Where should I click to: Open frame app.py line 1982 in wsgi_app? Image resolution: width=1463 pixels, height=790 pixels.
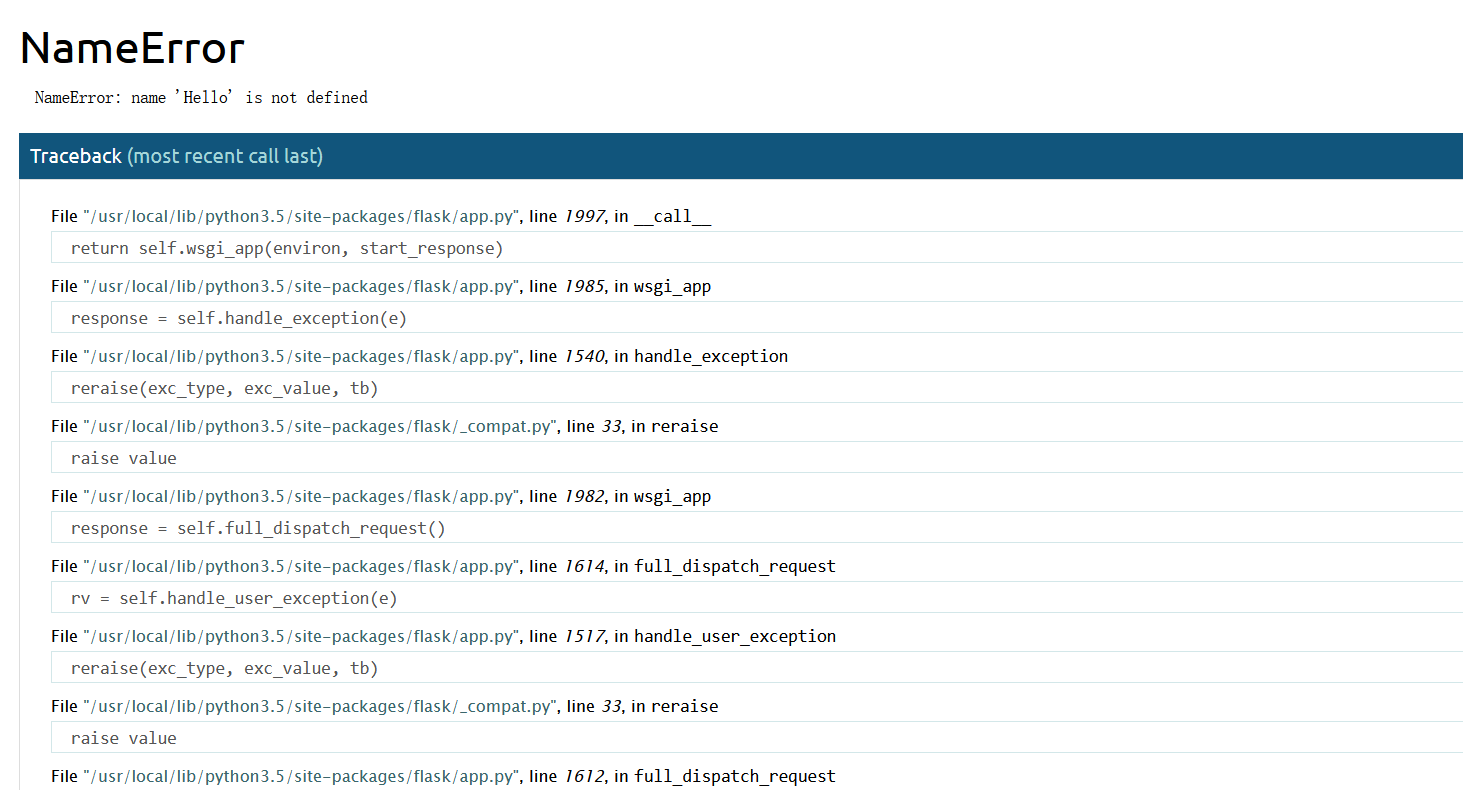[x=381, y=496]
